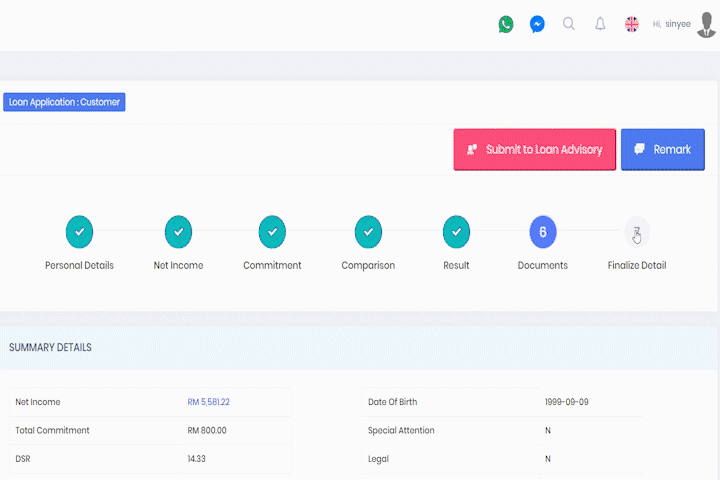The height and width of the screenshot is (480, 720).
Task: Click Commitment step label
Action: point(272,265)
